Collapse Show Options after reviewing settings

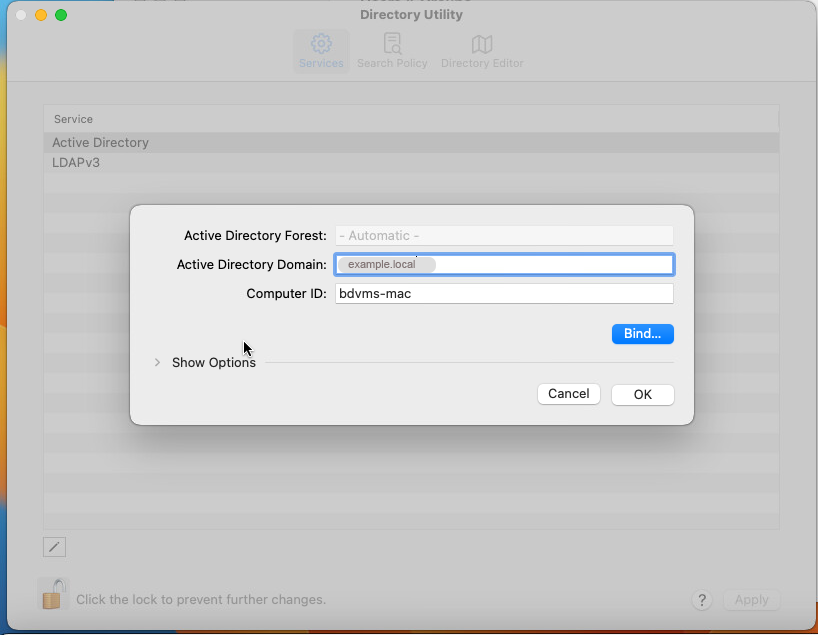[158, 362]
